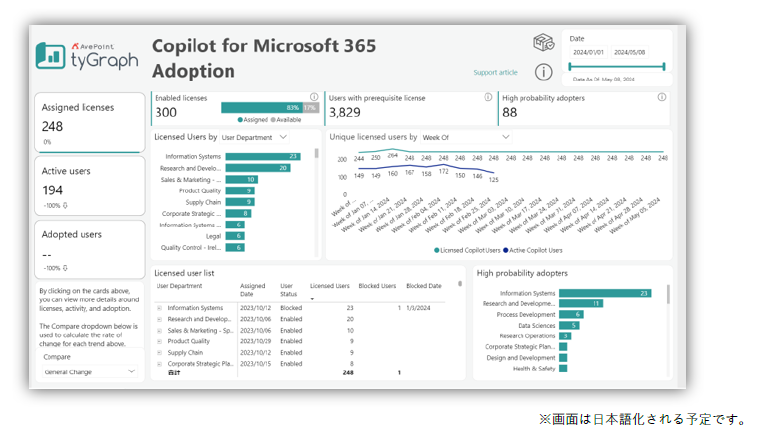This screenshot has width=758, height=437.
Task: Click the 1/3/2024 blocked date cell
Action: click(x=418, y=308)
